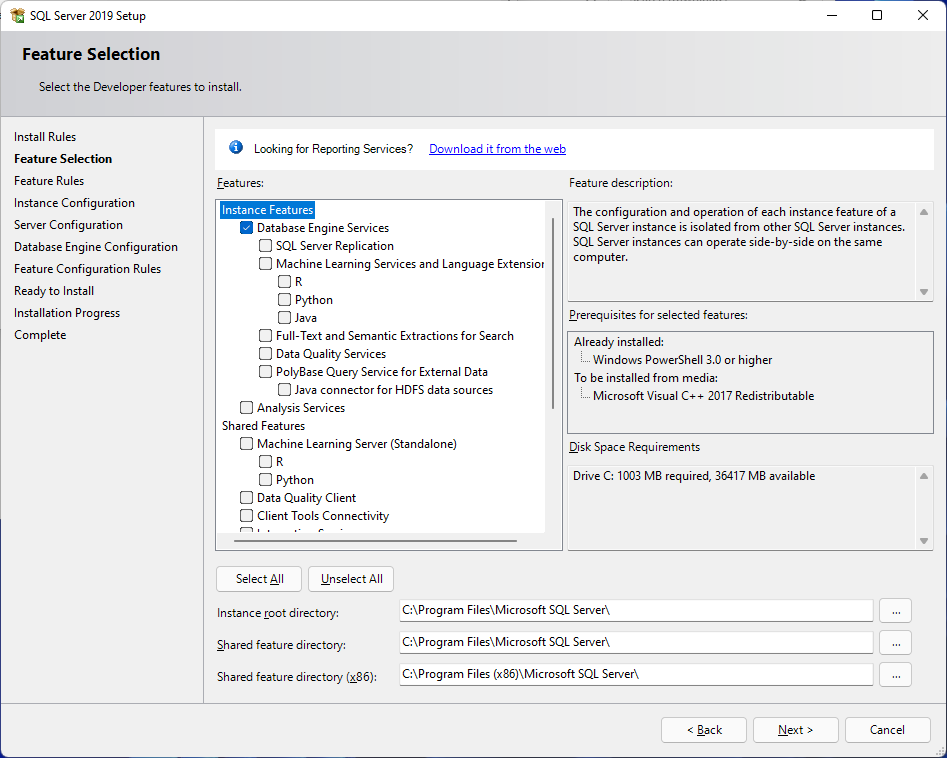This screenshot has height=758, width=947.
Task: Tick Python under Machine Learning Server (Standalone)
Action: (x=265, y=480)
